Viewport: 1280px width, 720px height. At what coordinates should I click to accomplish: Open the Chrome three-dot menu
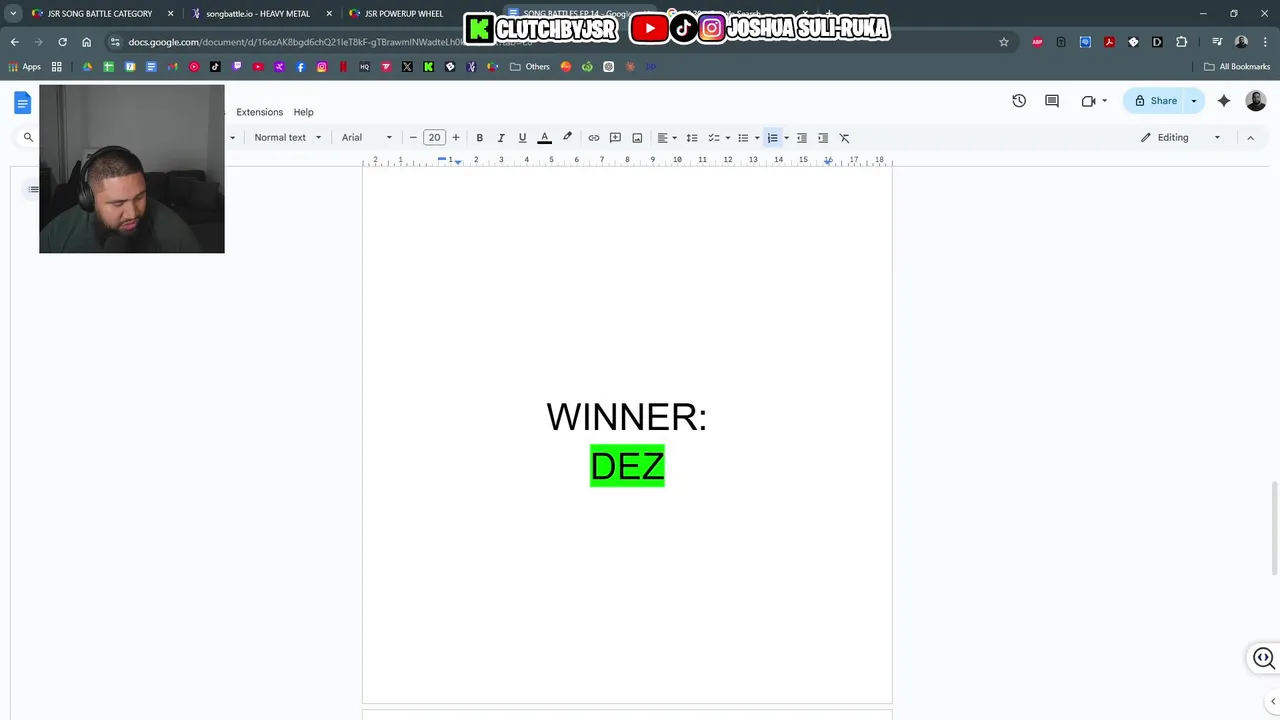[x=1265, y=42]
